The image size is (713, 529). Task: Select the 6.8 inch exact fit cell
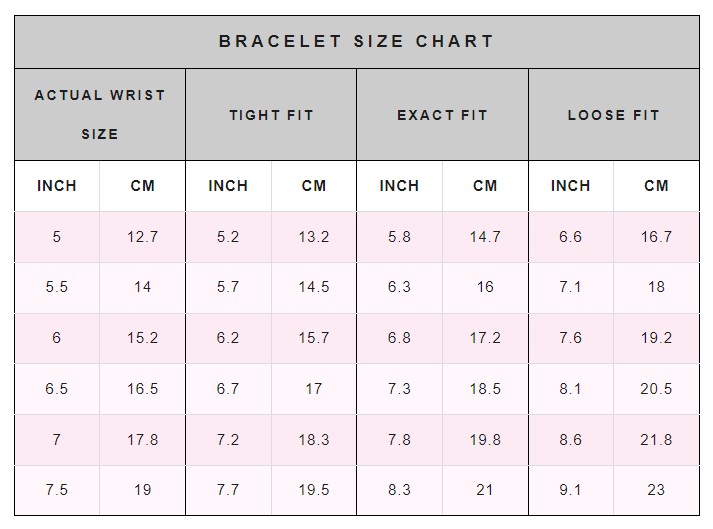tap(399, 338)
